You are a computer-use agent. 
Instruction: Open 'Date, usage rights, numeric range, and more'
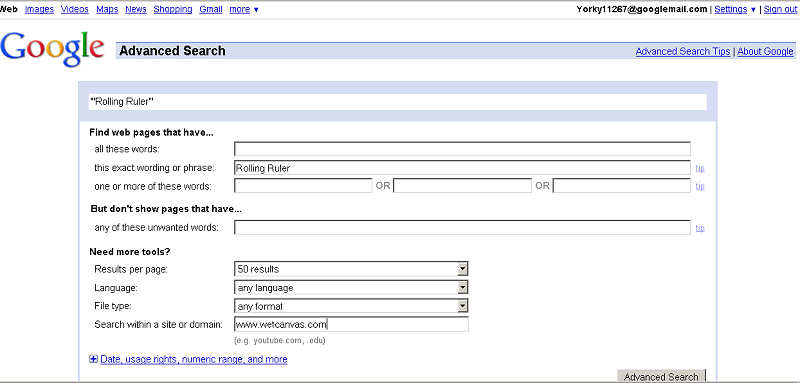coord(194,359)
